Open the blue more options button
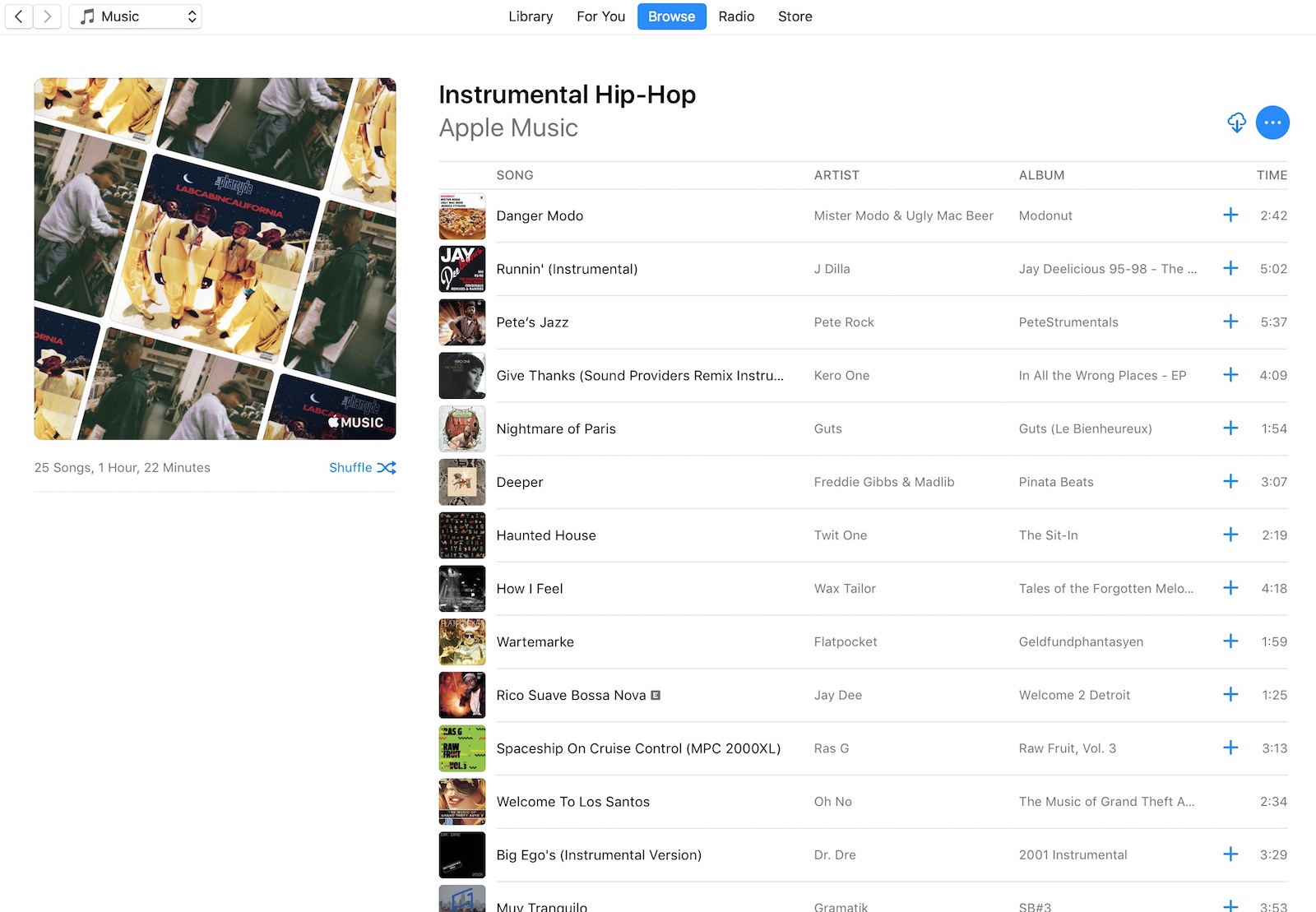 point(1272,123)
